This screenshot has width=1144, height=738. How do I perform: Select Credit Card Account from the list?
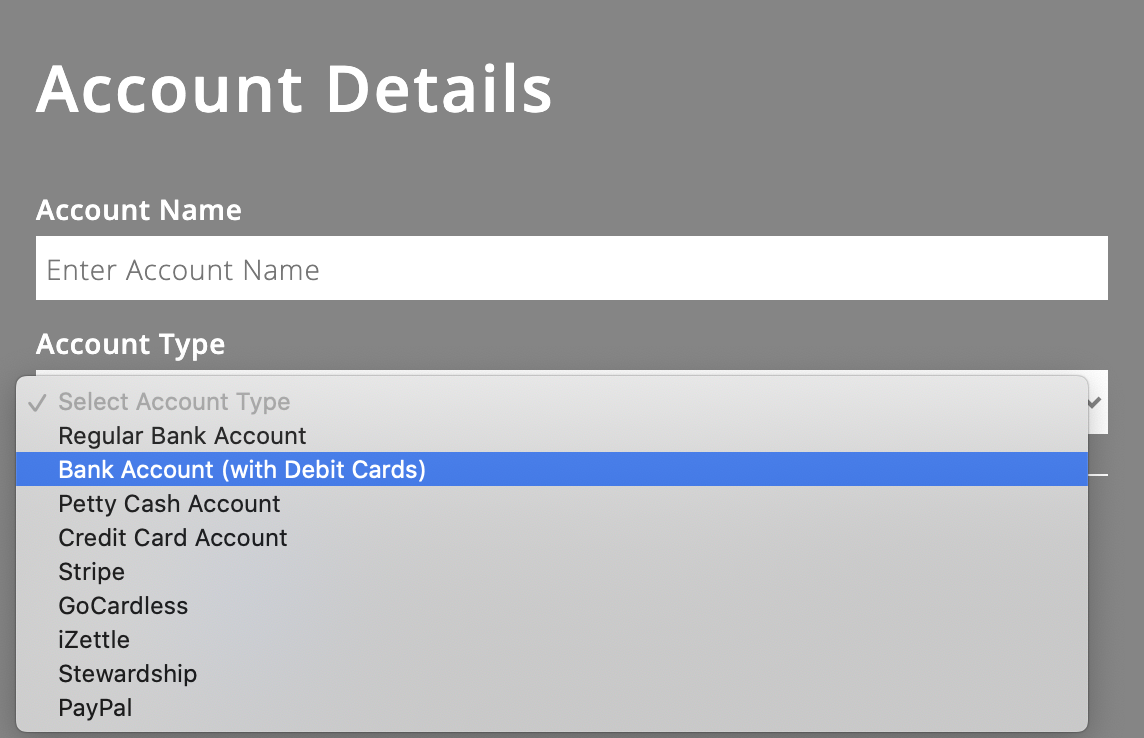(172, 537)
